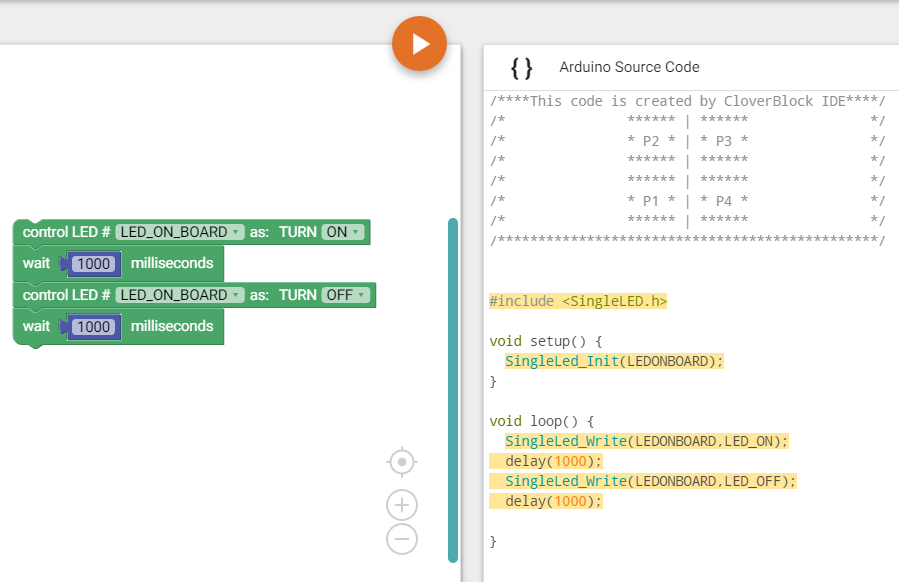Click the SingleLed_Write LED_ON code line
Image resolution: width=899 pixels, height=582 pixels.
(647, 441)
